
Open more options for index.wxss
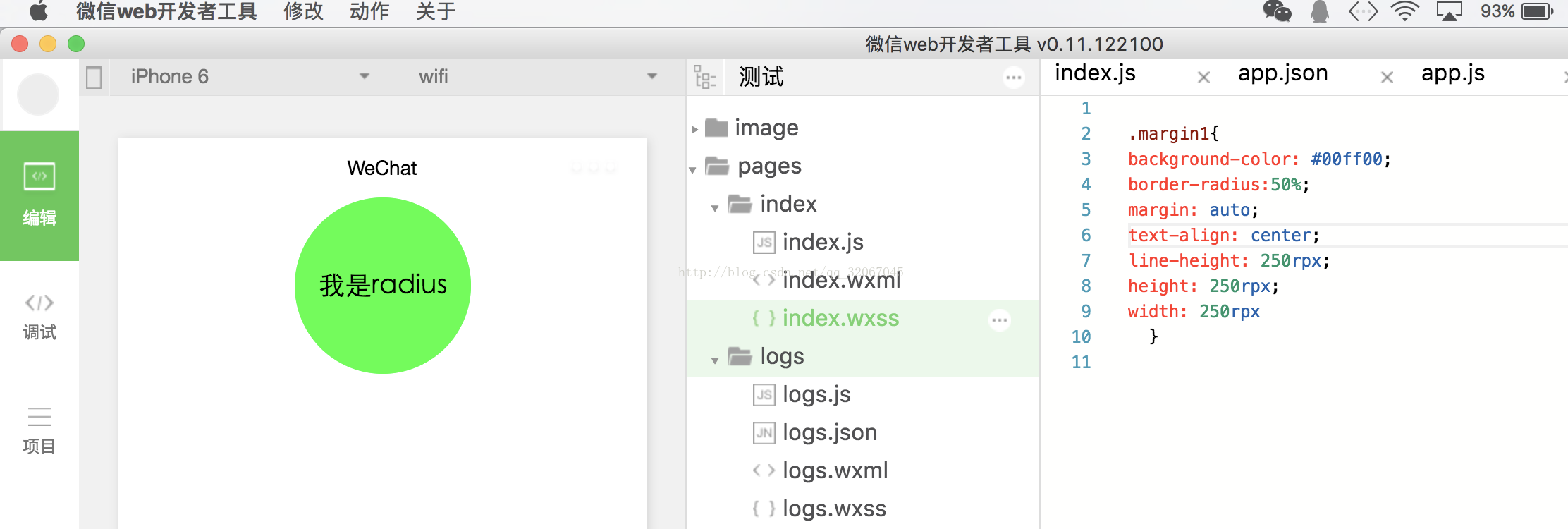point(1000,320)
